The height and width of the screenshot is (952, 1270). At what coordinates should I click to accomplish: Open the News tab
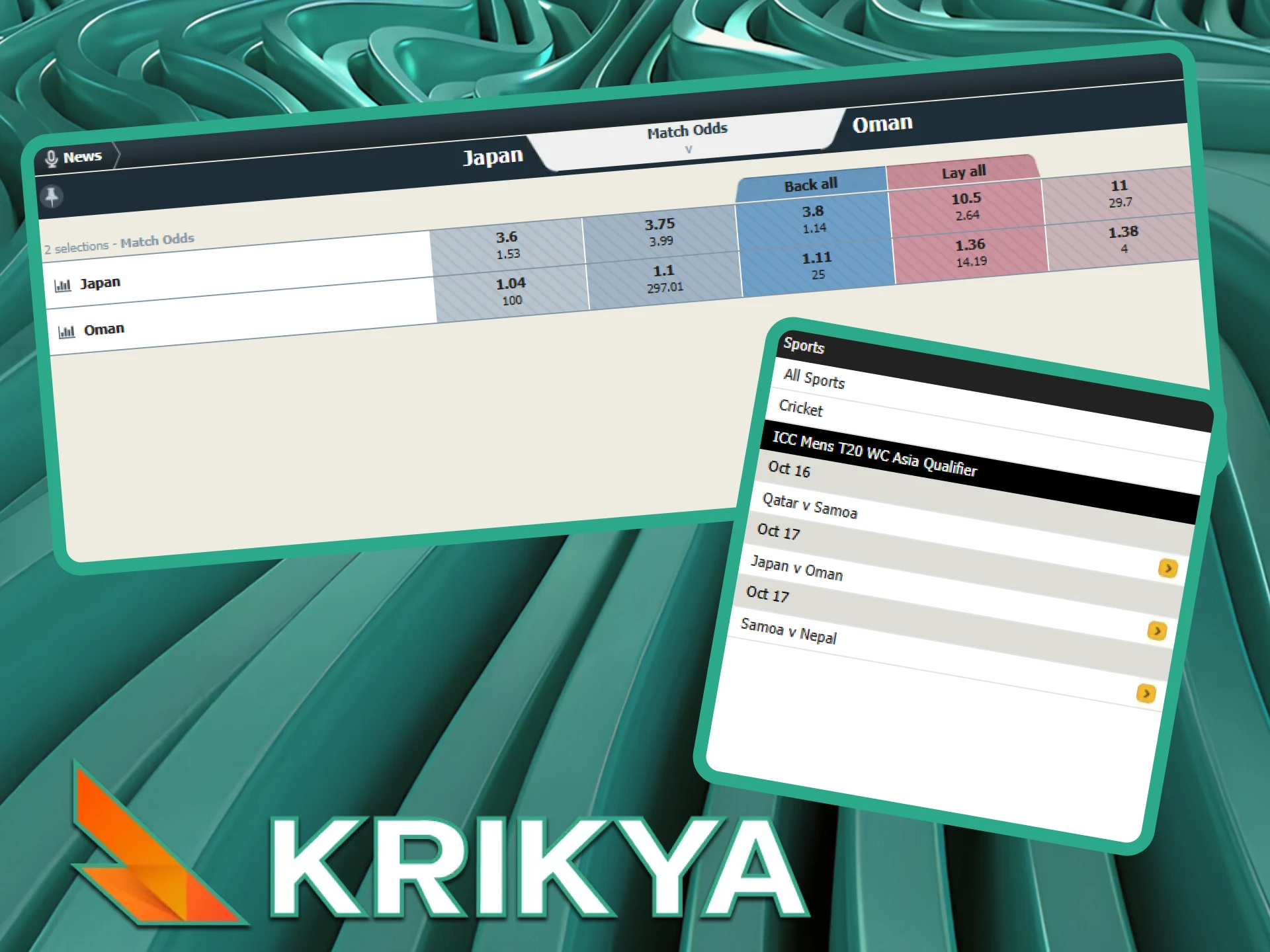pos(82,157)
